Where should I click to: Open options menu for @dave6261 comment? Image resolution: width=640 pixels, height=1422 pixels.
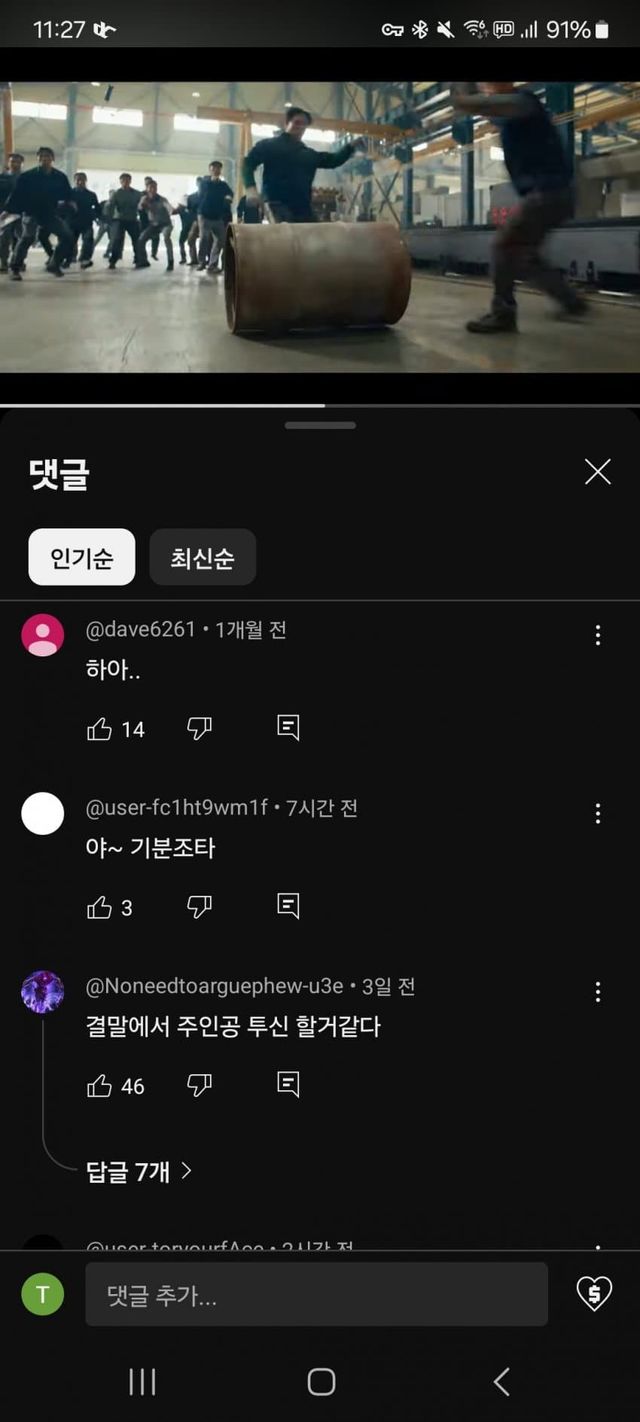tap(598, 635)
